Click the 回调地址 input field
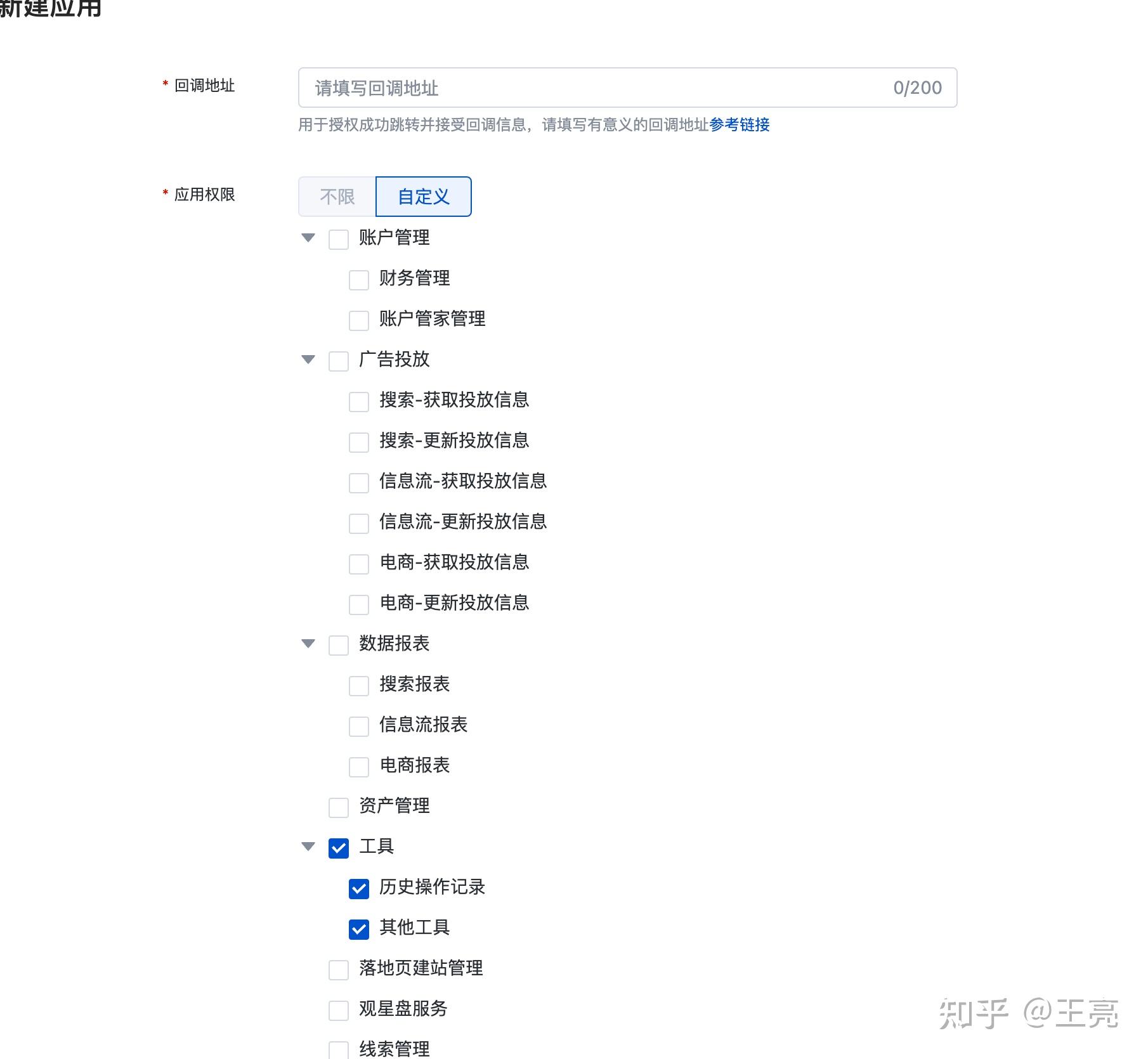The width and height of the screenshot is (1148, 1059). coord(627,88)
